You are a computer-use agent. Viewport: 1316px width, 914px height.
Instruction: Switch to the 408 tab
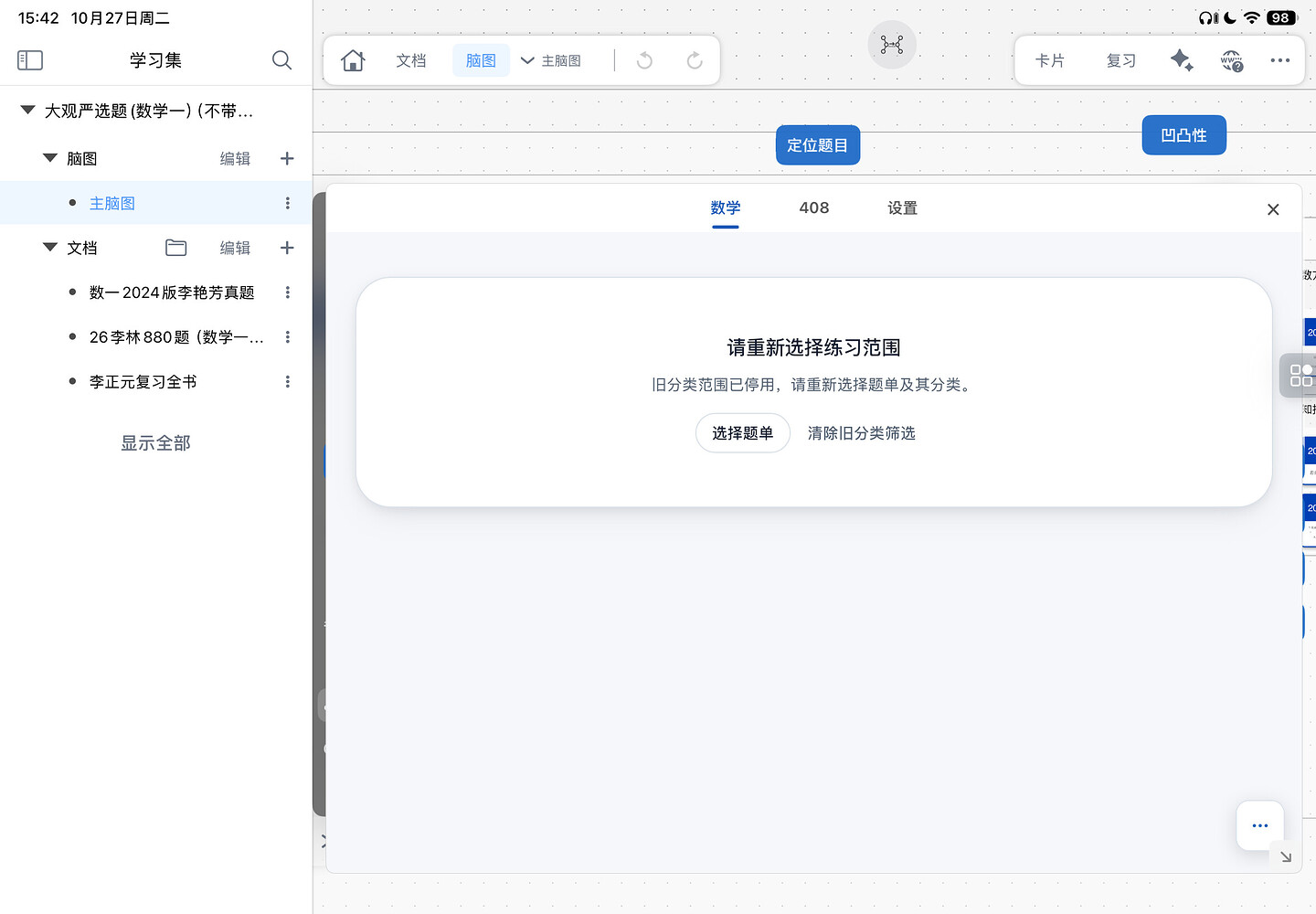[x=814, y=208]
